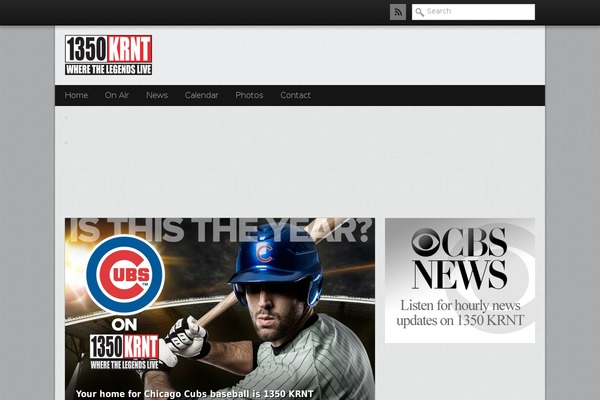Click the Cubs caption "Your home for Chicago Cubs baseball"
This screenshot has width=600, height=400.
pos(163,394)
